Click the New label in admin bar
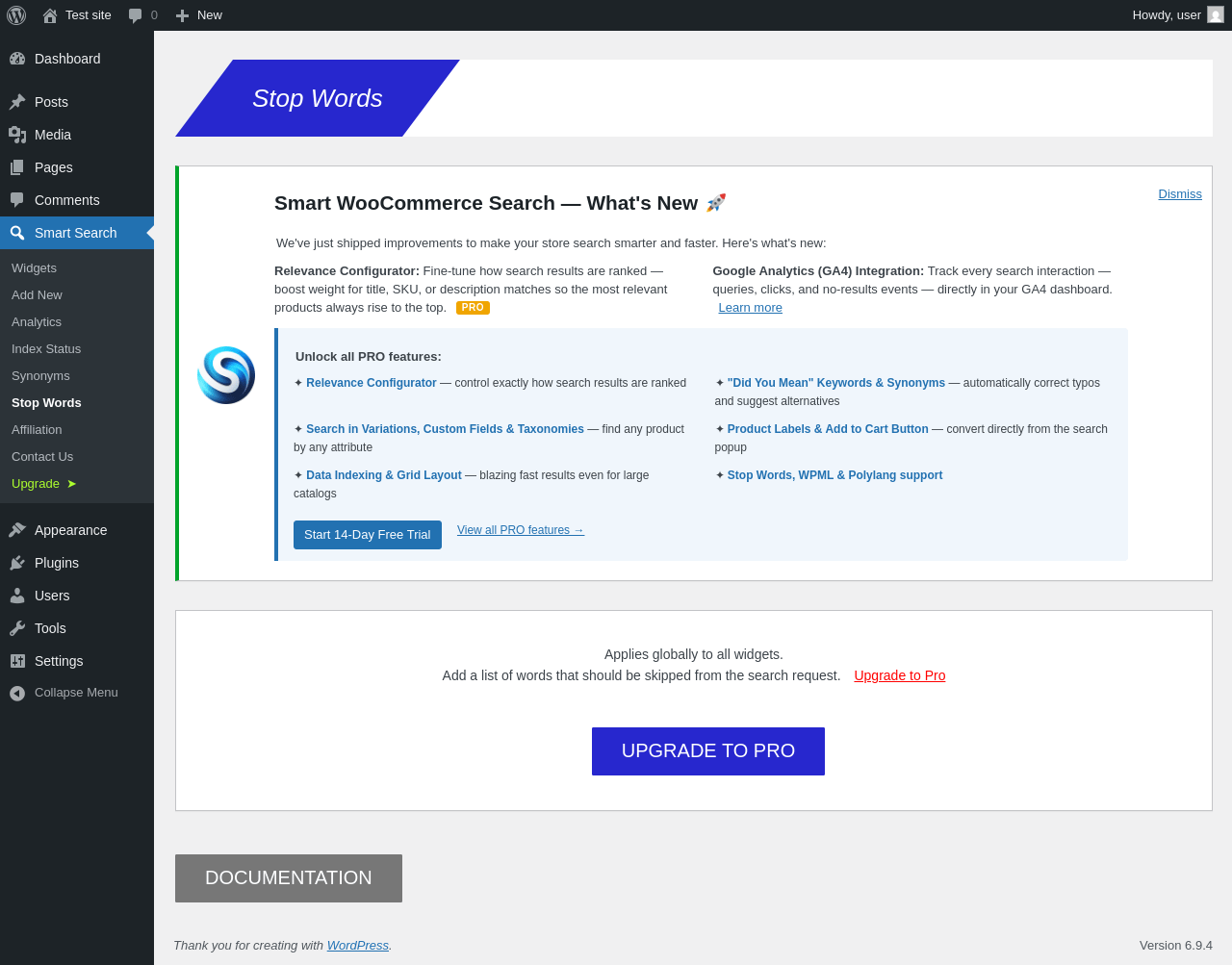Viewport: 1232px width, 965px height. click(x=210, y=15)
